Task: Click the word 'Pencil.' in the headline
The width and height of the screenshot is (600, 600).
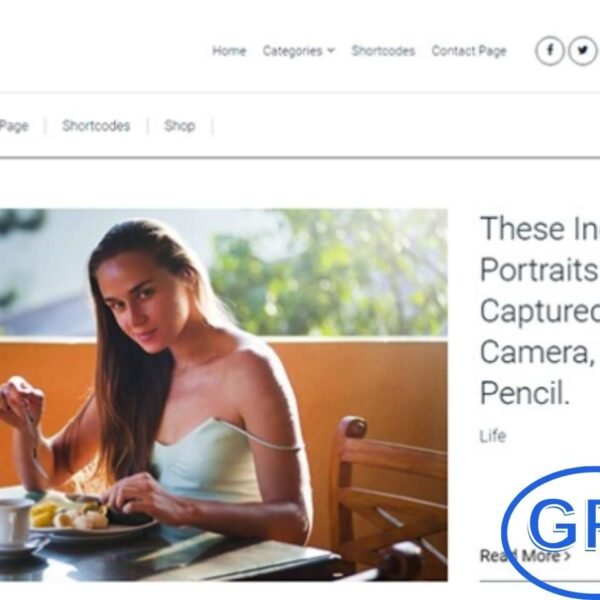Action: (x=525, y=393)
